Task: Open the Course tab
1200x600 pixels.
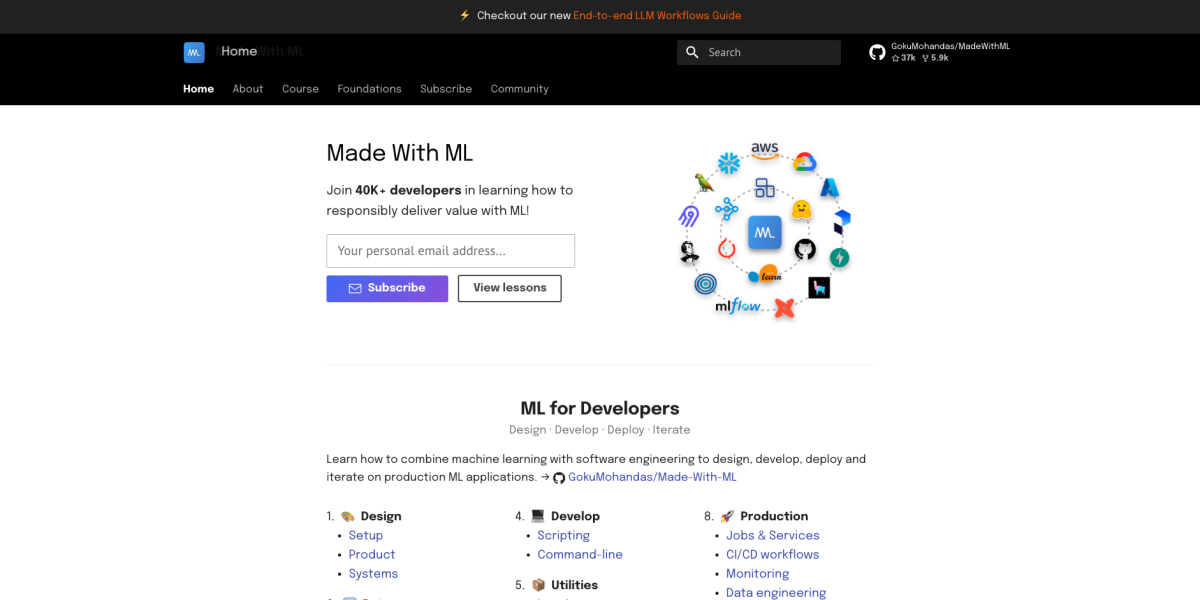Action: click(300, 89)
